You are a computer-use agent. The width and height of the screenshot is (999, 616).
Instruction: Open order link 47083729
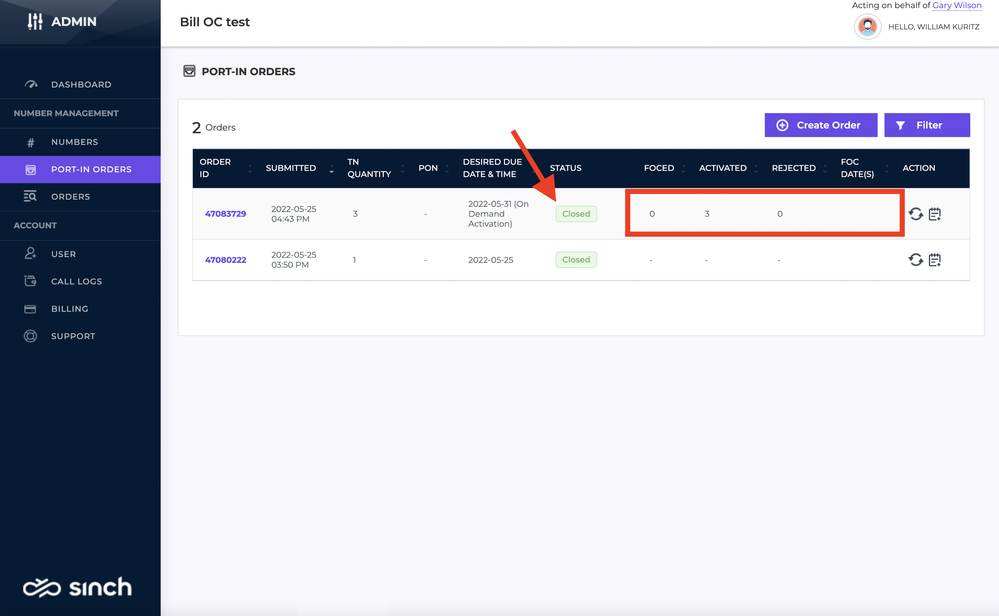226,214
